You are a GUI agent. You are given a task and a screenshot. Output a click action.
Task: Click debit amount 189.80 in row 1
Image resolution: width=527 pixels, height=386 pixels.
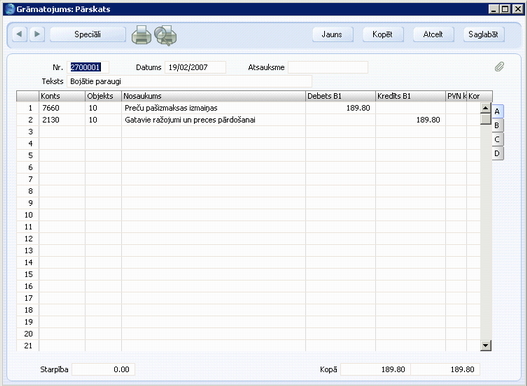click(340, 108)
